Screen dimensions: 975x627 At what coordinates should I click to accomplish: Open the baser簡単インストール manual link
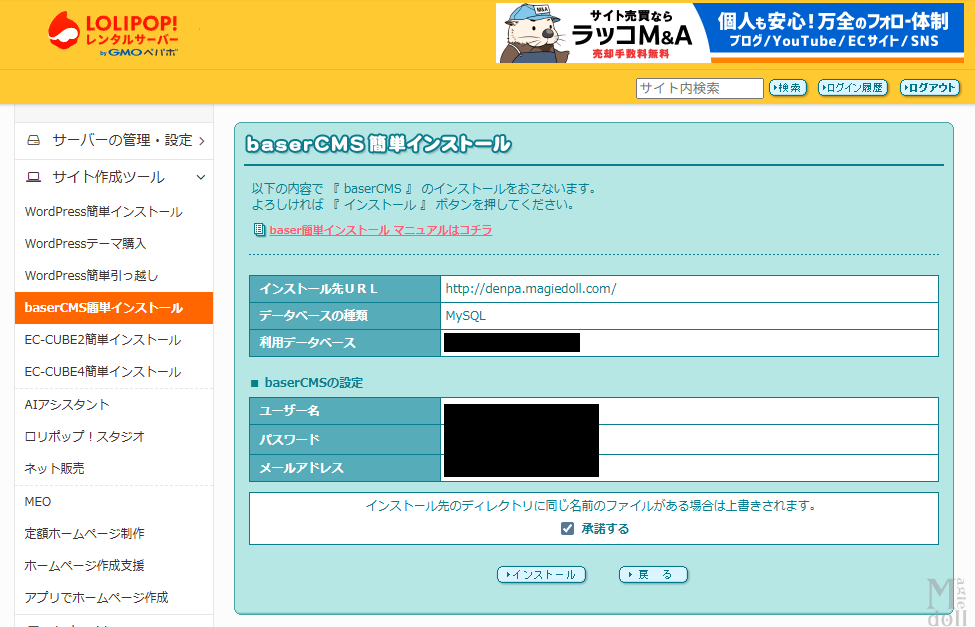click(380, 230)
